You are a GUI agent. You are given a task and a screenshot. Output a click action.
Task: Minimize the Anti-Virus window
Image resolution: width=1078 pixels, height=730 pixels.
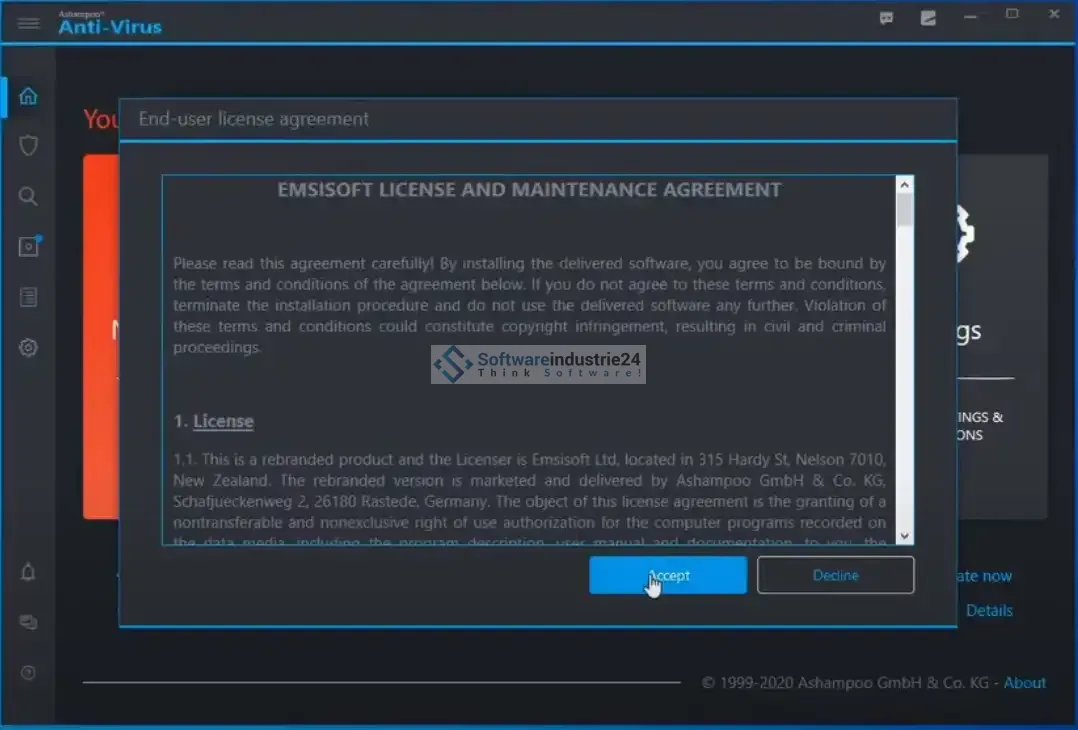click(x=970, y=14)
